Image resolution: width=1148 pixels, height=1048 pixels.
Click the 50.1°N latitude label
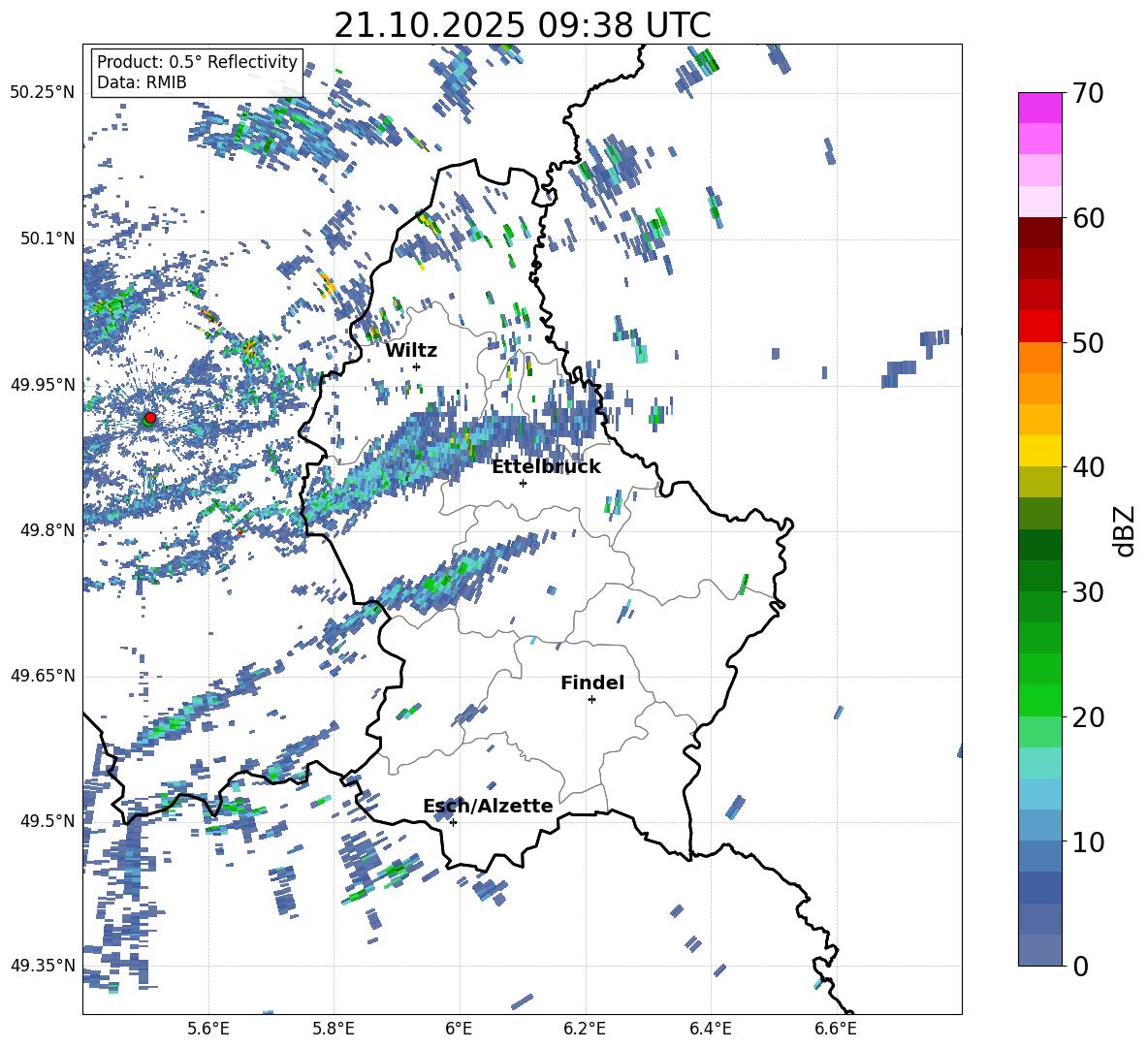(48, 238)
